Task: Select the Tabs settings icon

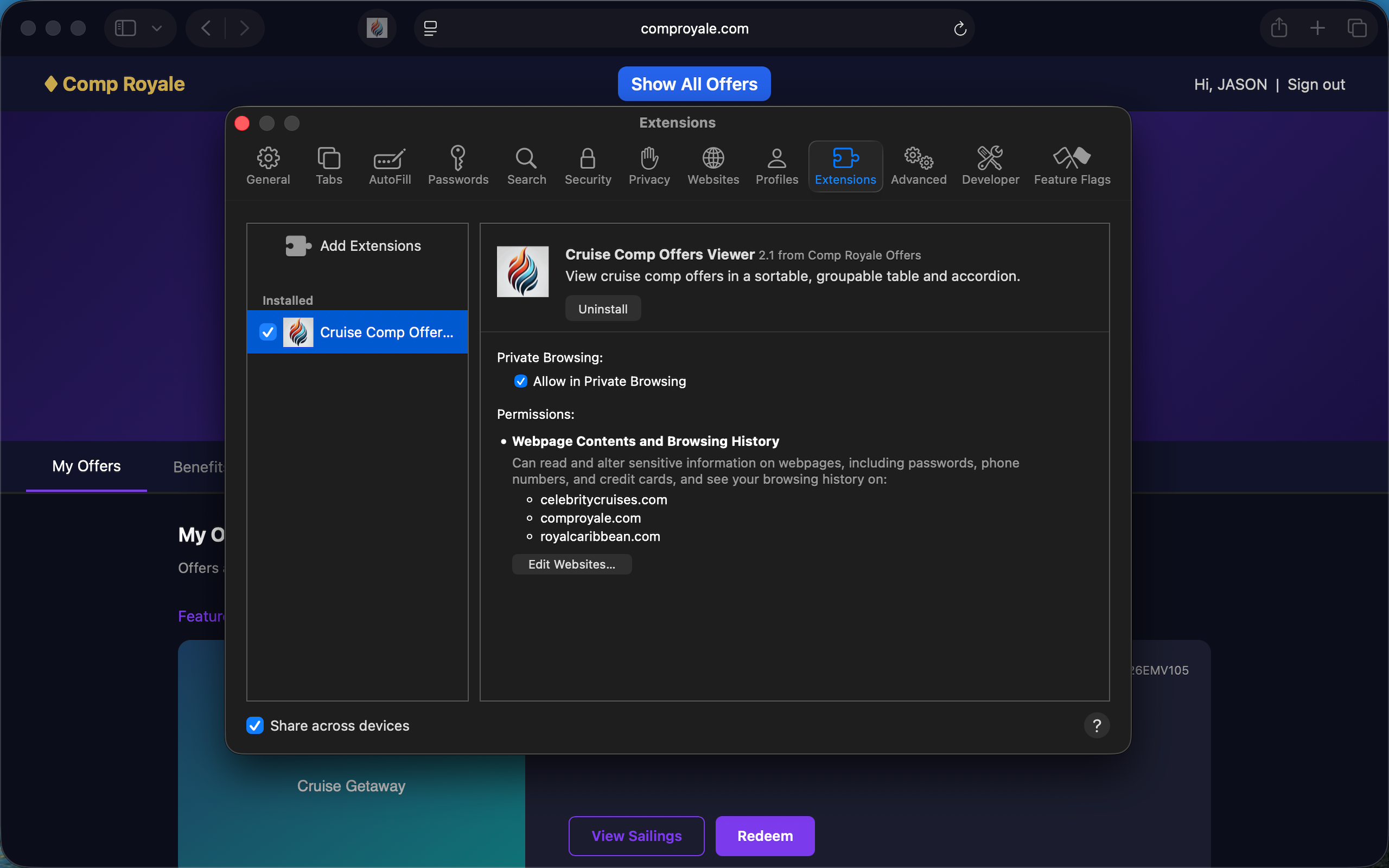Action: [328, 165]
